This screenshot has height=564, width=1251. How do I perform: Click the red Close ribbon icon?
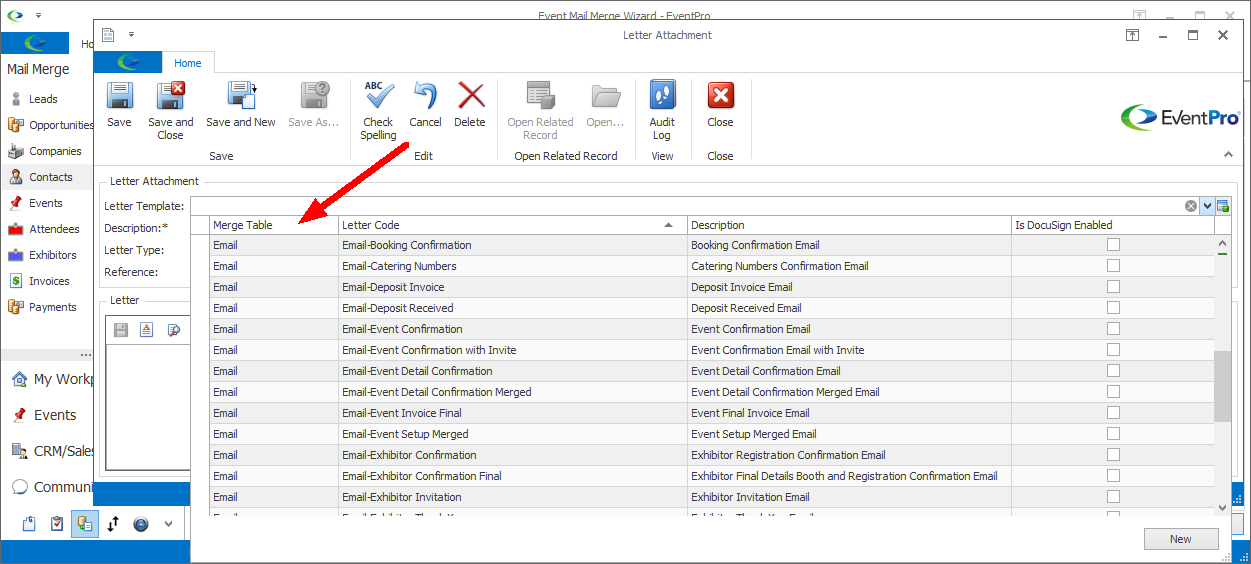click(720, 96)
